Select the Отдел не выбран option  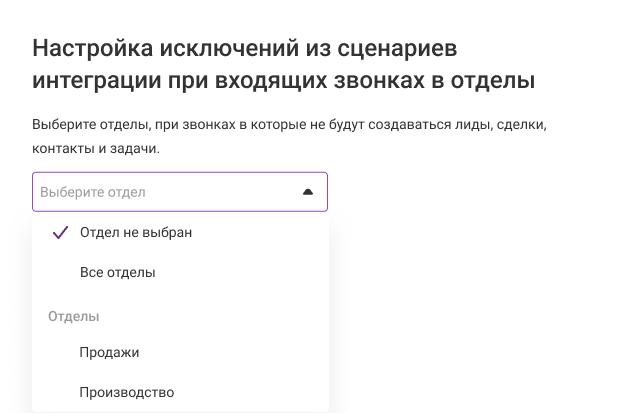point(180,232)
